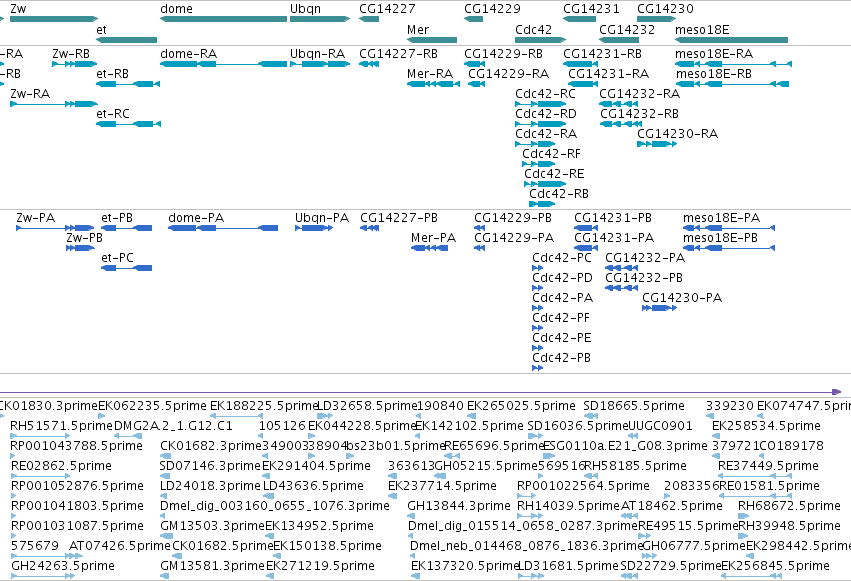Click the EST label RP001022564.5prime
Image resolution: width=851 pixels, height=581 pixels.
point(583,486)
